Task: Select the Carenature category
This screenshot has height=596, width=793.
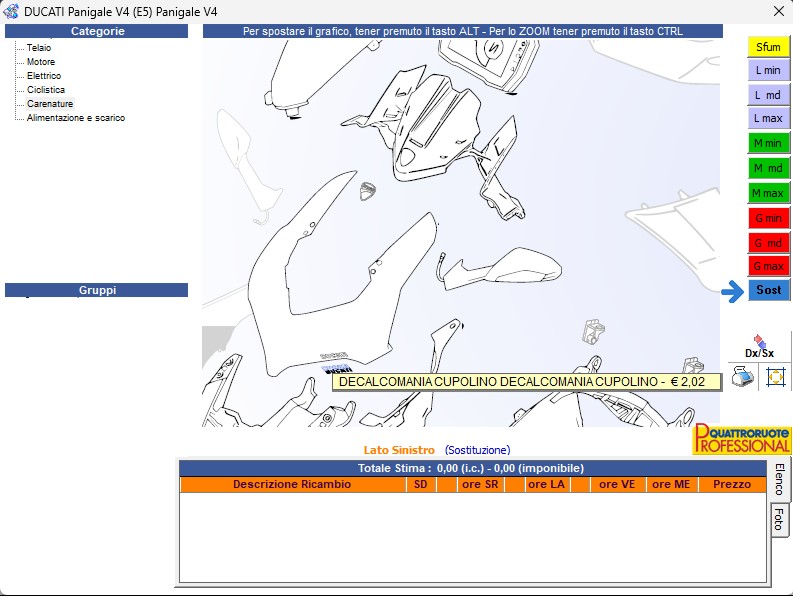Action: pos(50,104)
